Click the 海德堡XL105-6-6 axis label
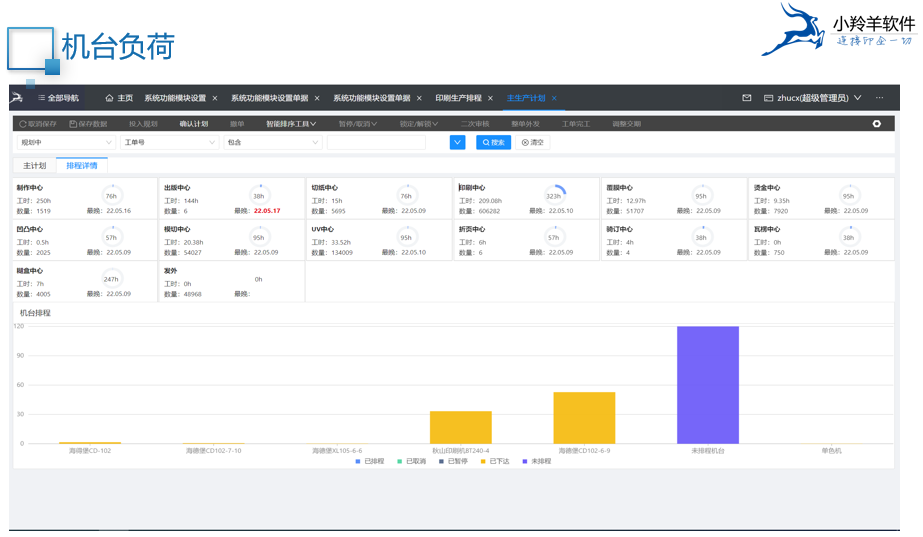Viewport: 923px width, 537px height. pyautogui.click(x=337, y=450)
